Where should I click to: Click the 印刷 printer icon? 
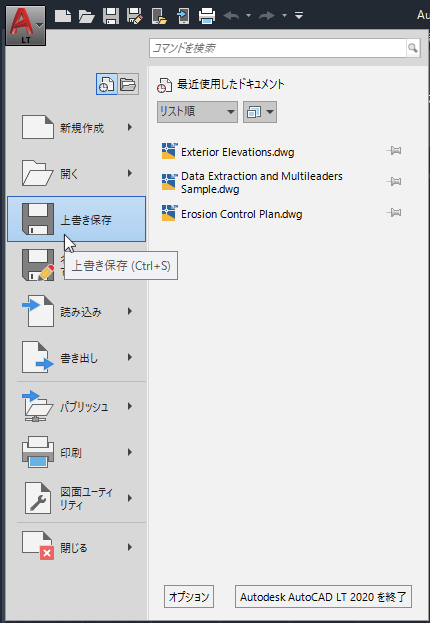coord(38,452)
